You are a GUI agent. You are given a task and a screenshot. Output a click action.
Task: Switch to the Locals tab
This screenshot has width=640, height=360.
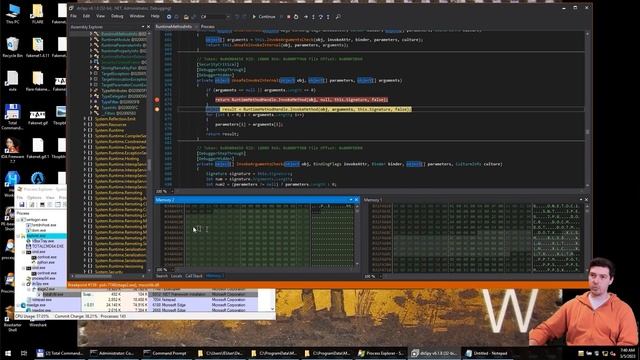176,276
